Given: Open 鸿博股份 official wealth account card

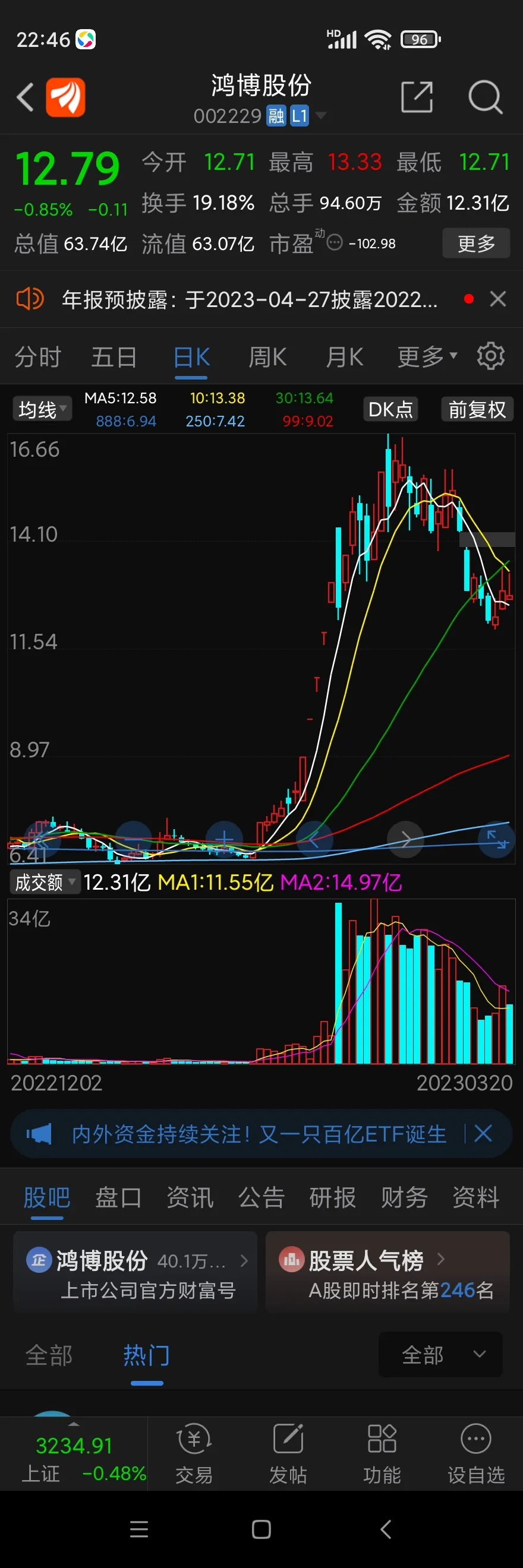Looking at the screenshot, I should click(135, 1272).
